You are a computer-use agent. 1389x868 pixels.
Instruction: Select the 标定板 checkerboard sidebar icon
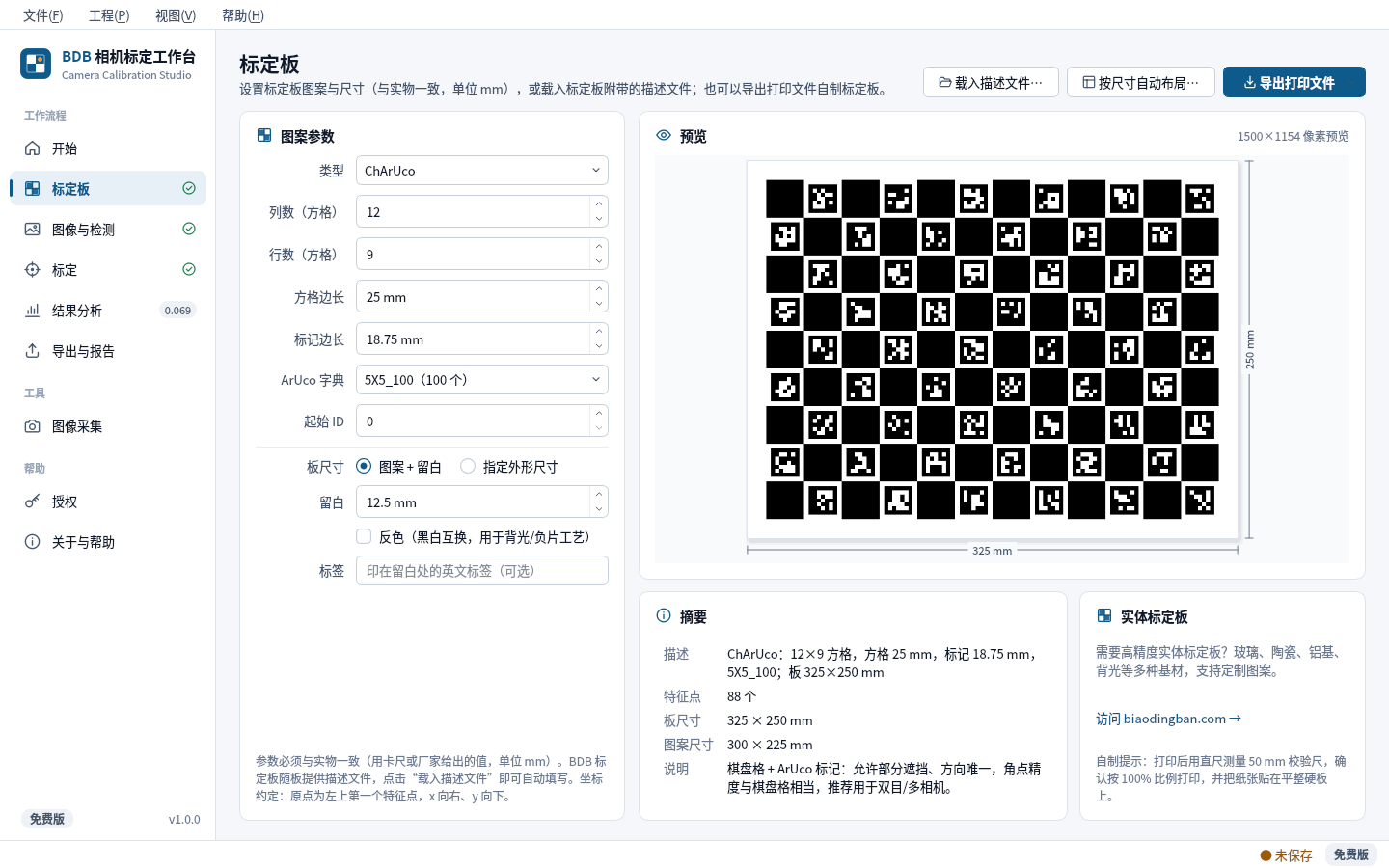pyautogui.click(x=33, y=189)
